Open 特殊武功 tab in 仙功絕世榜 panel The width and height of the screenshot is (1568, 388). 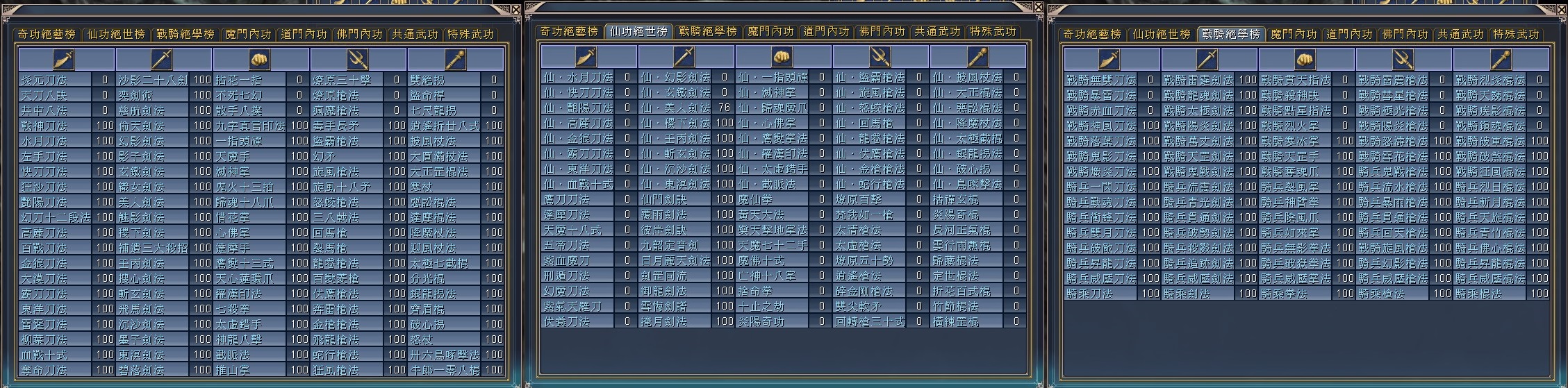993,31
